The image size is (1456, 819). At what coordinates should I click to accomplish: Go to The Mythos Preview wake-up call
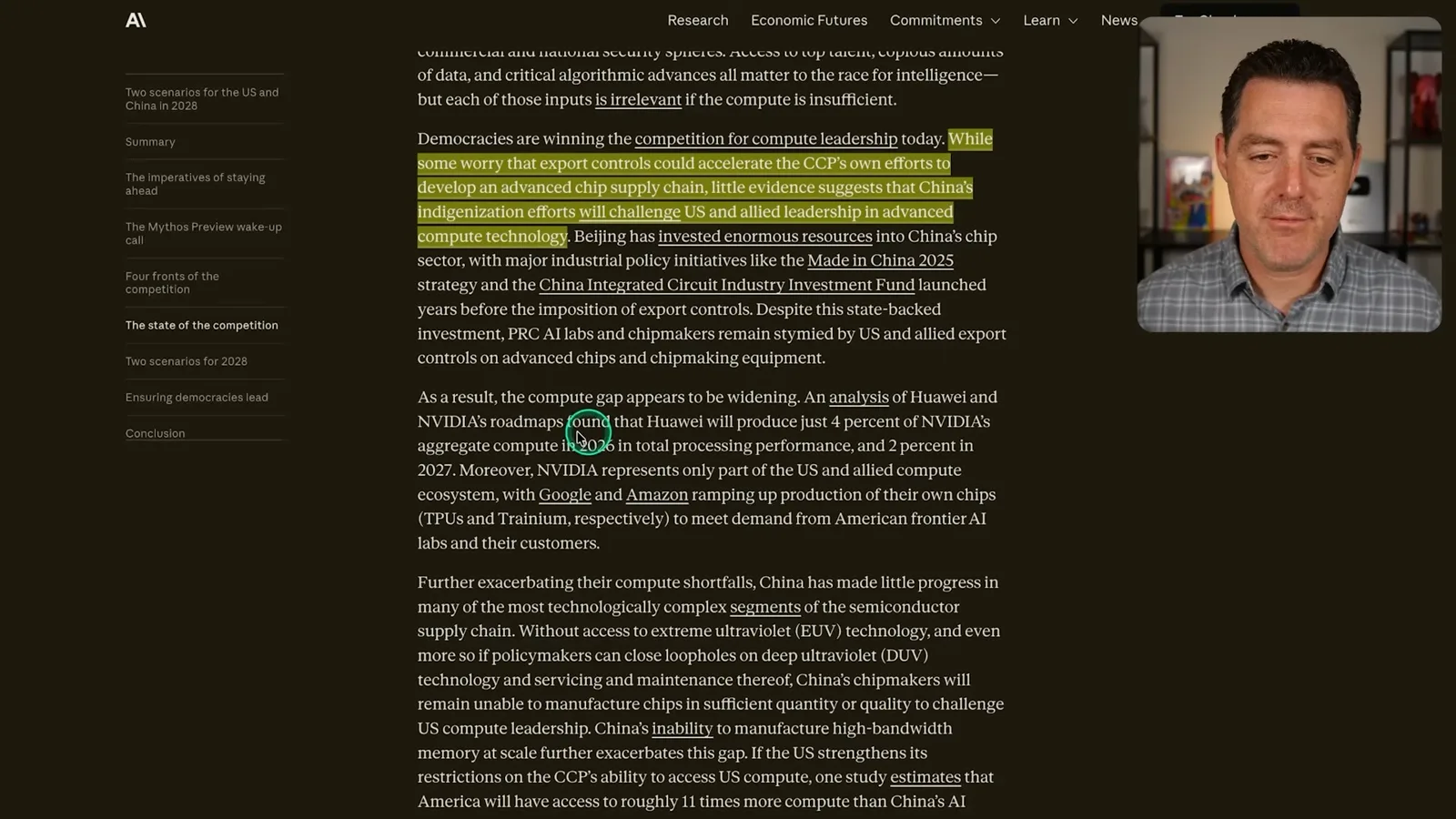click(204, 233)
